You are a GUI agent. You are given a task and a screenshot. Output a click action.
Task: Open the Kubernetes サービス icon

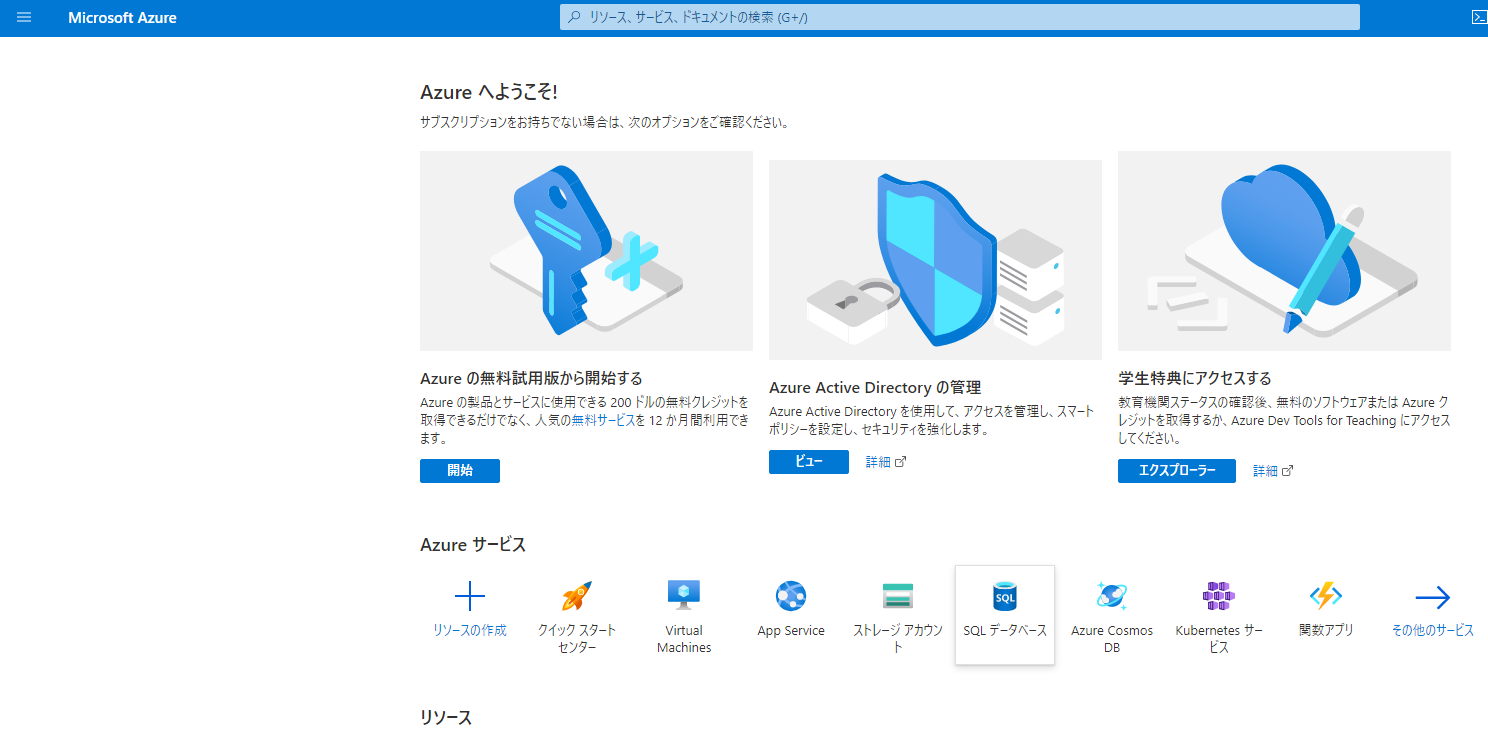(x=1219, y=597)
